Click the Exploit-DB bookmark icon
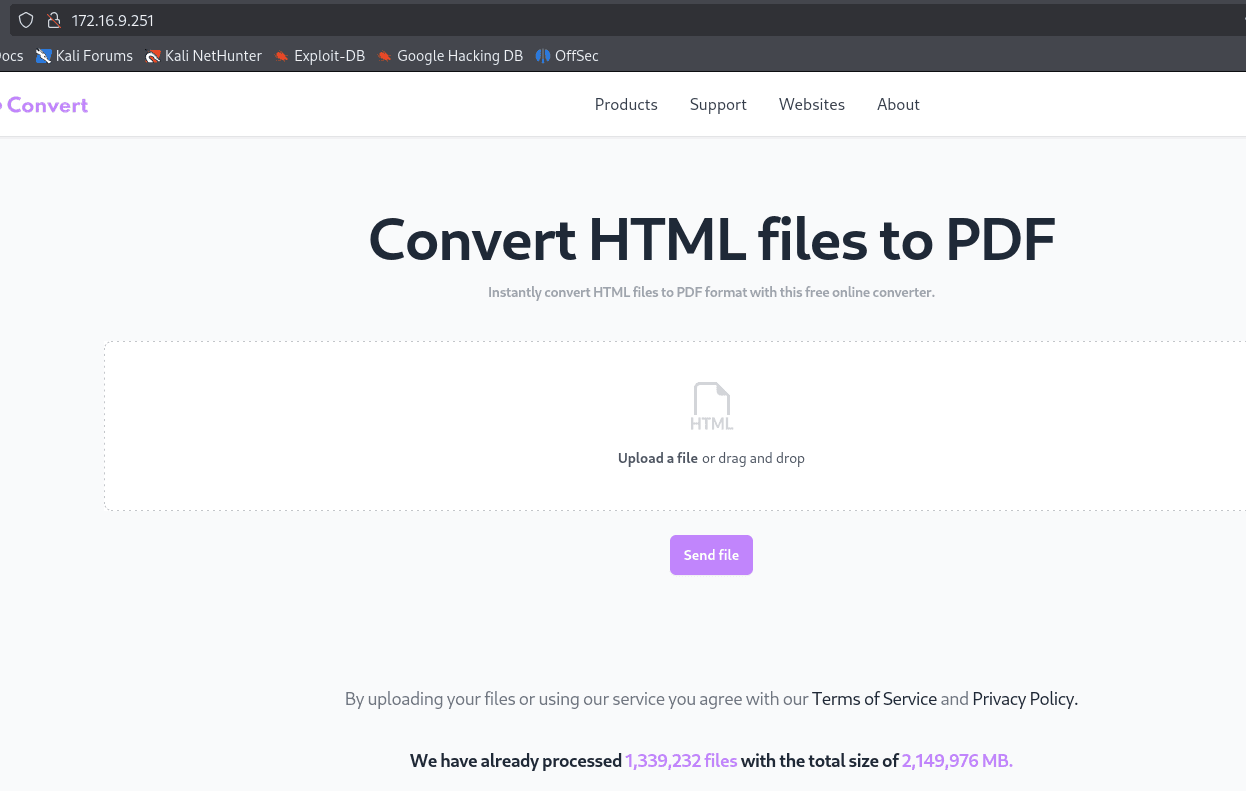The width and height of the screenshot is (1246, 791). [x=281, y=56]
